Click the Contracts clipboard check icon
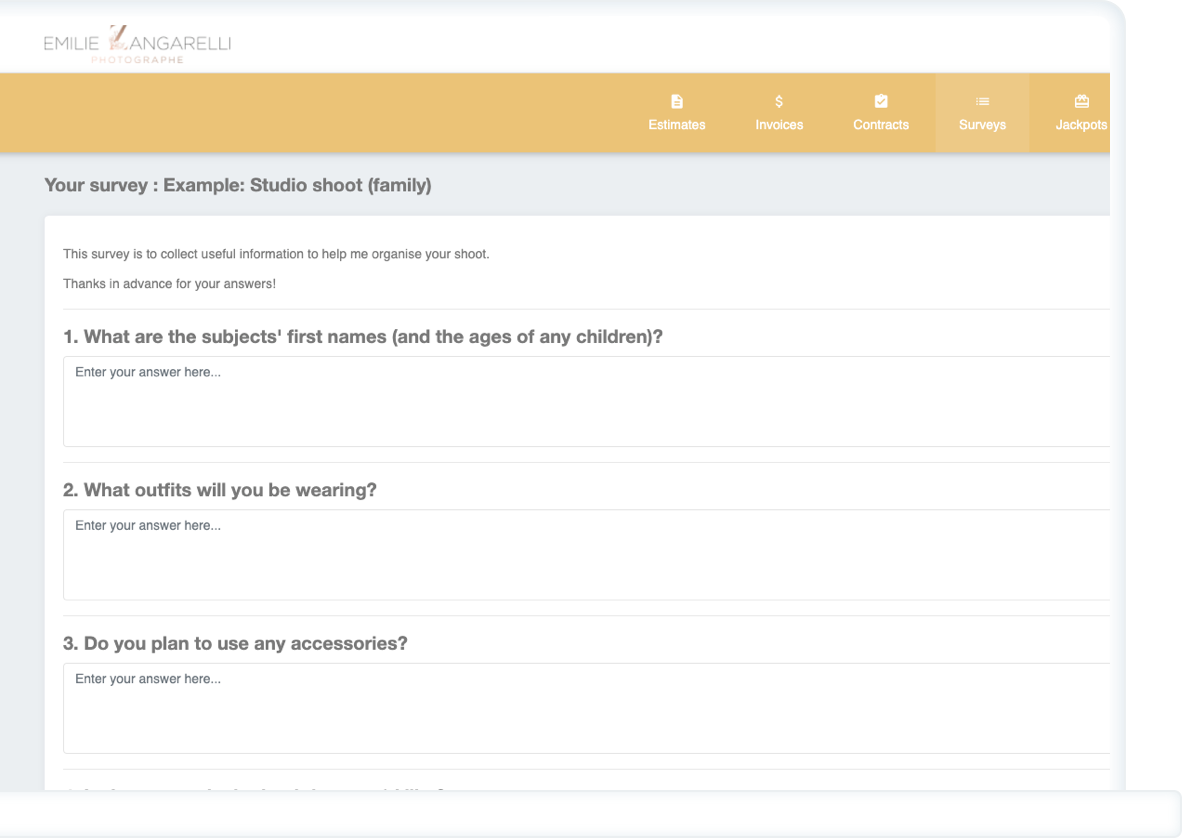Viewport: 1182px width, 838px height. [881, 101]
